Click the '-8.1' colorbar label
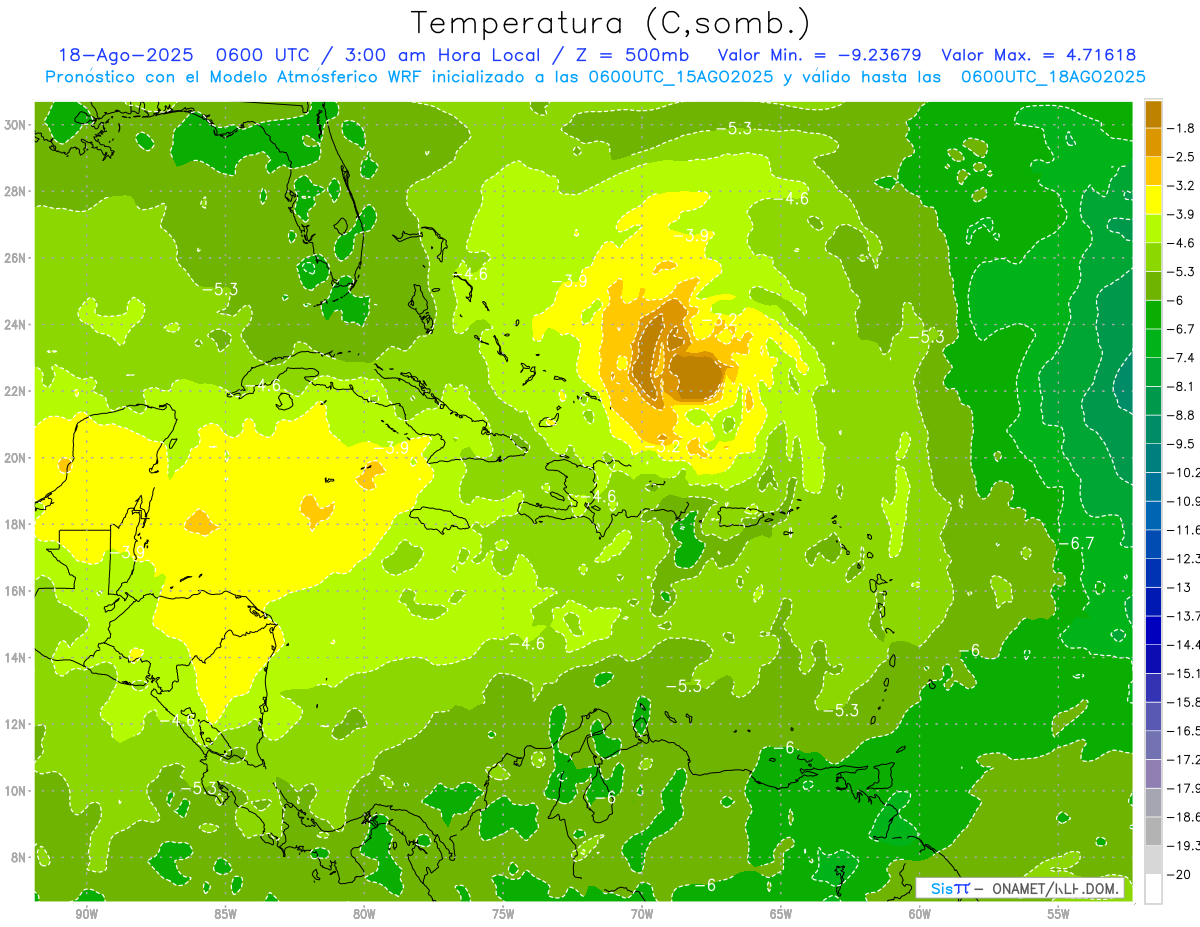The height and width of the screenshot is (927, 1200). [x=1181, y=386]
